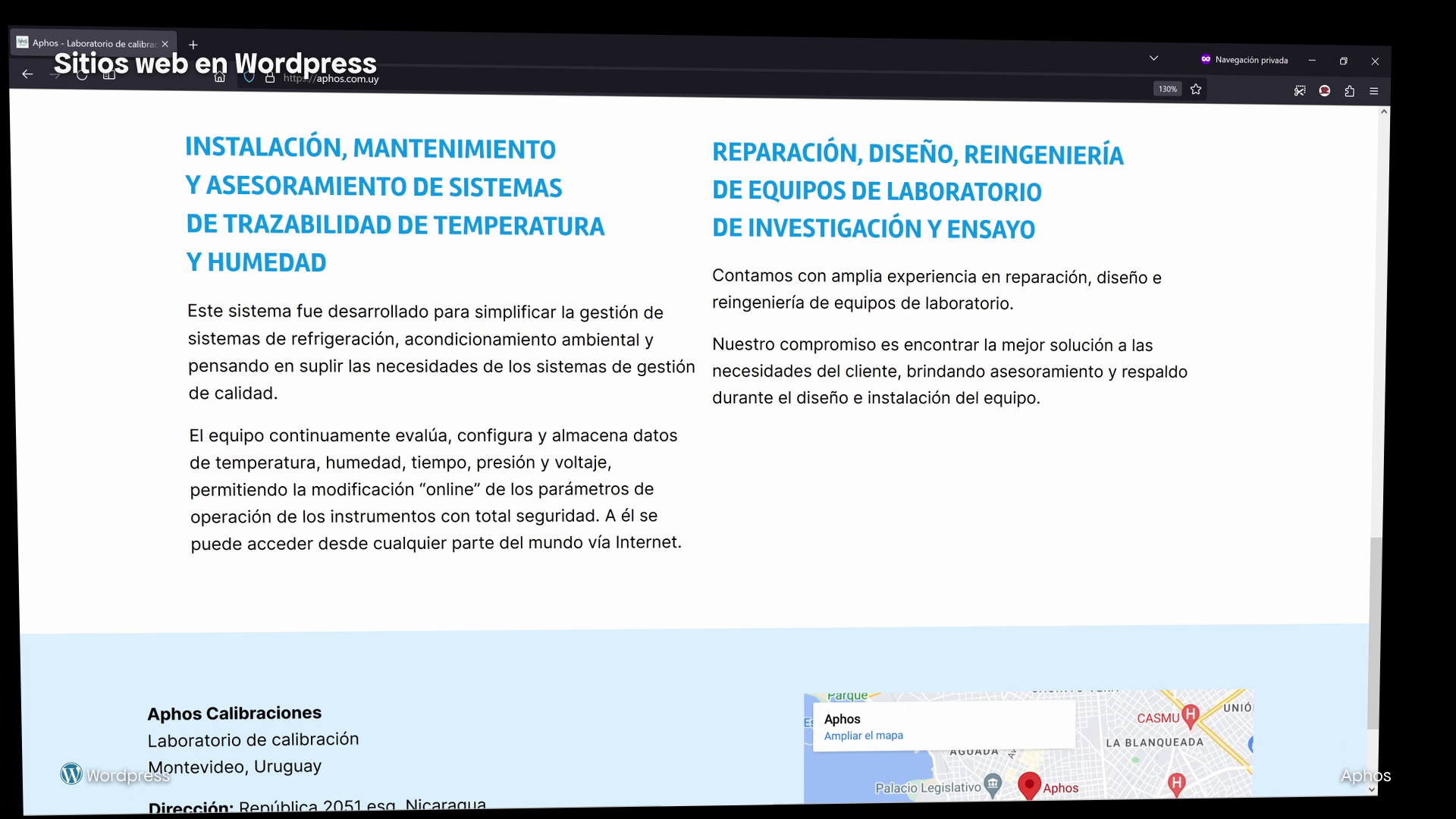This screenshot has height=819, width=1456.
Task: Click the forward navigation arrow
Action: click(x=55, y=74)
